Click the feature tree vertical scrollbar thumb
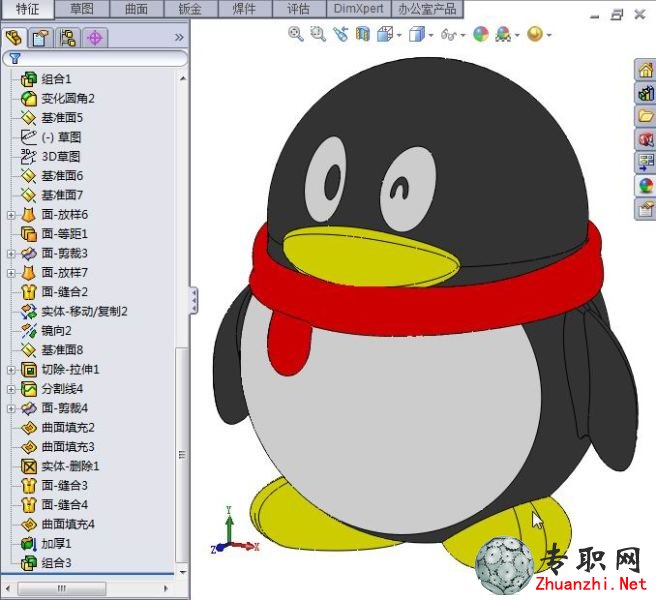Viewport: 656px width, 600px height. pyautogui.click(x=182, y=454)
